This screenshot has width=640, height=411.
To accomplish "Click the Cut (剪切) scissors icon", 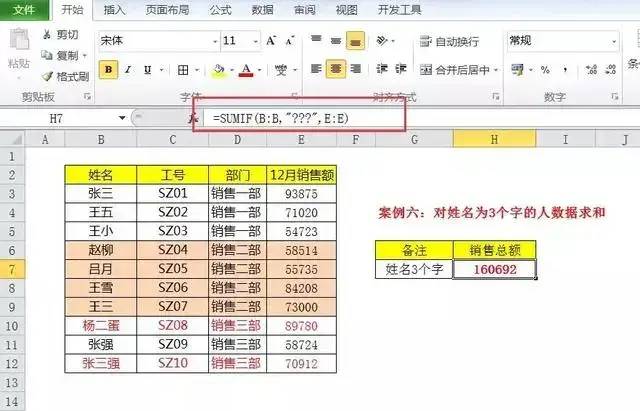I will (47, 35).
